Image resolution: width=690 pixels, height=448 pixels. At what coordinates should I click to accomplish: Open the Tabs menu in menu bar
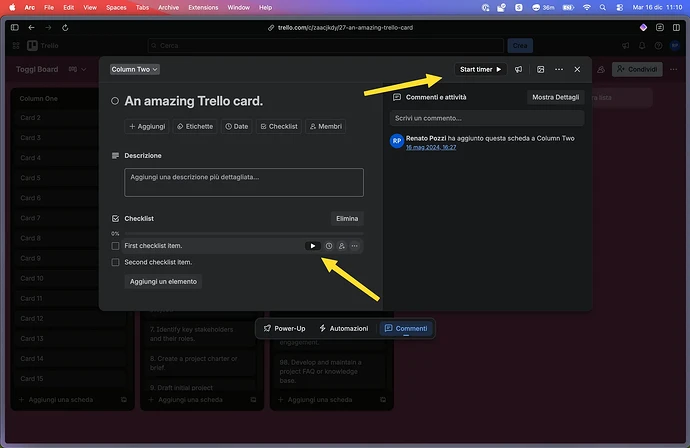(x=142, y=7)
